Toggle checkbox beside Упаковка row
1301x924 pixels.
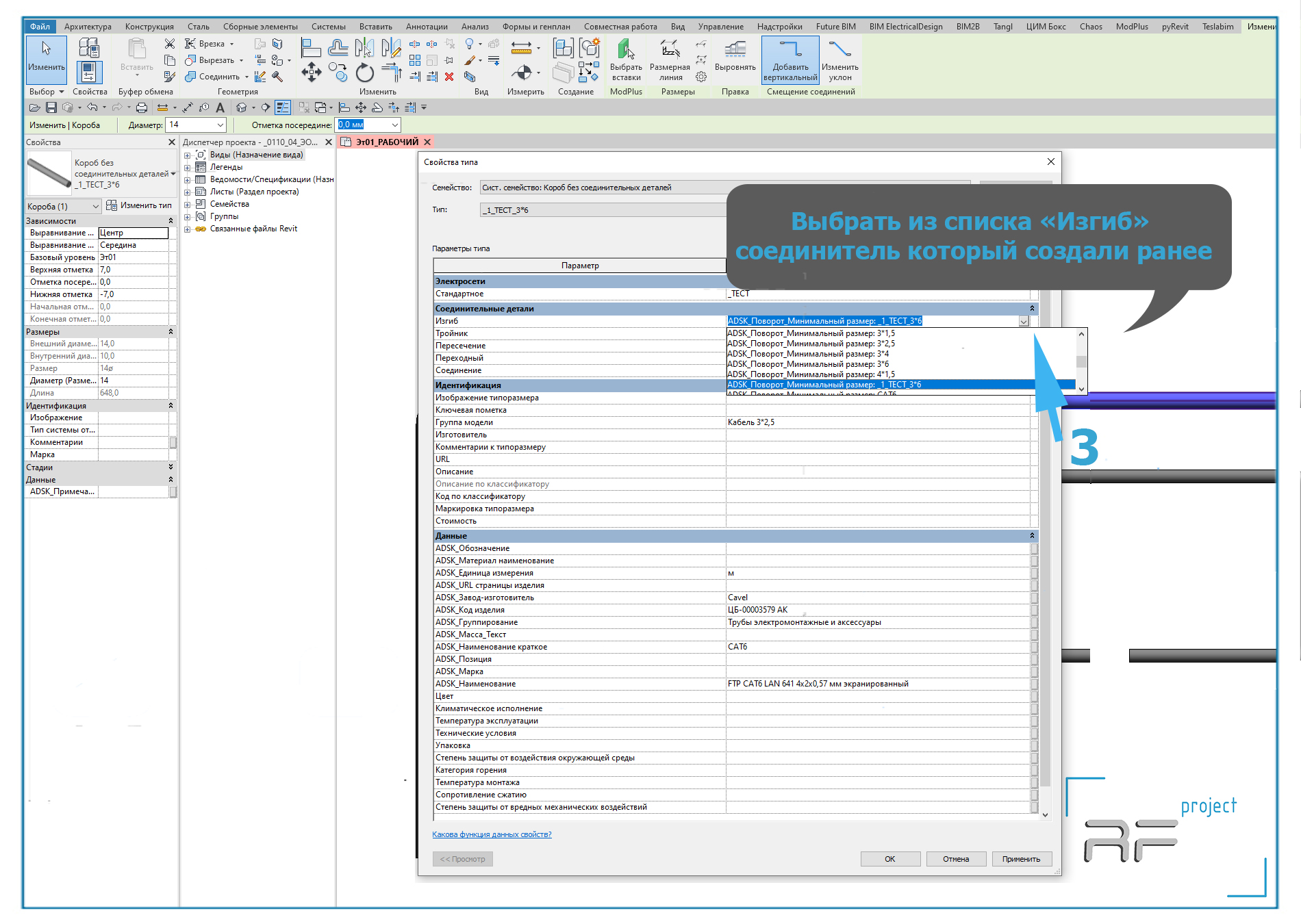[1034, 745]
